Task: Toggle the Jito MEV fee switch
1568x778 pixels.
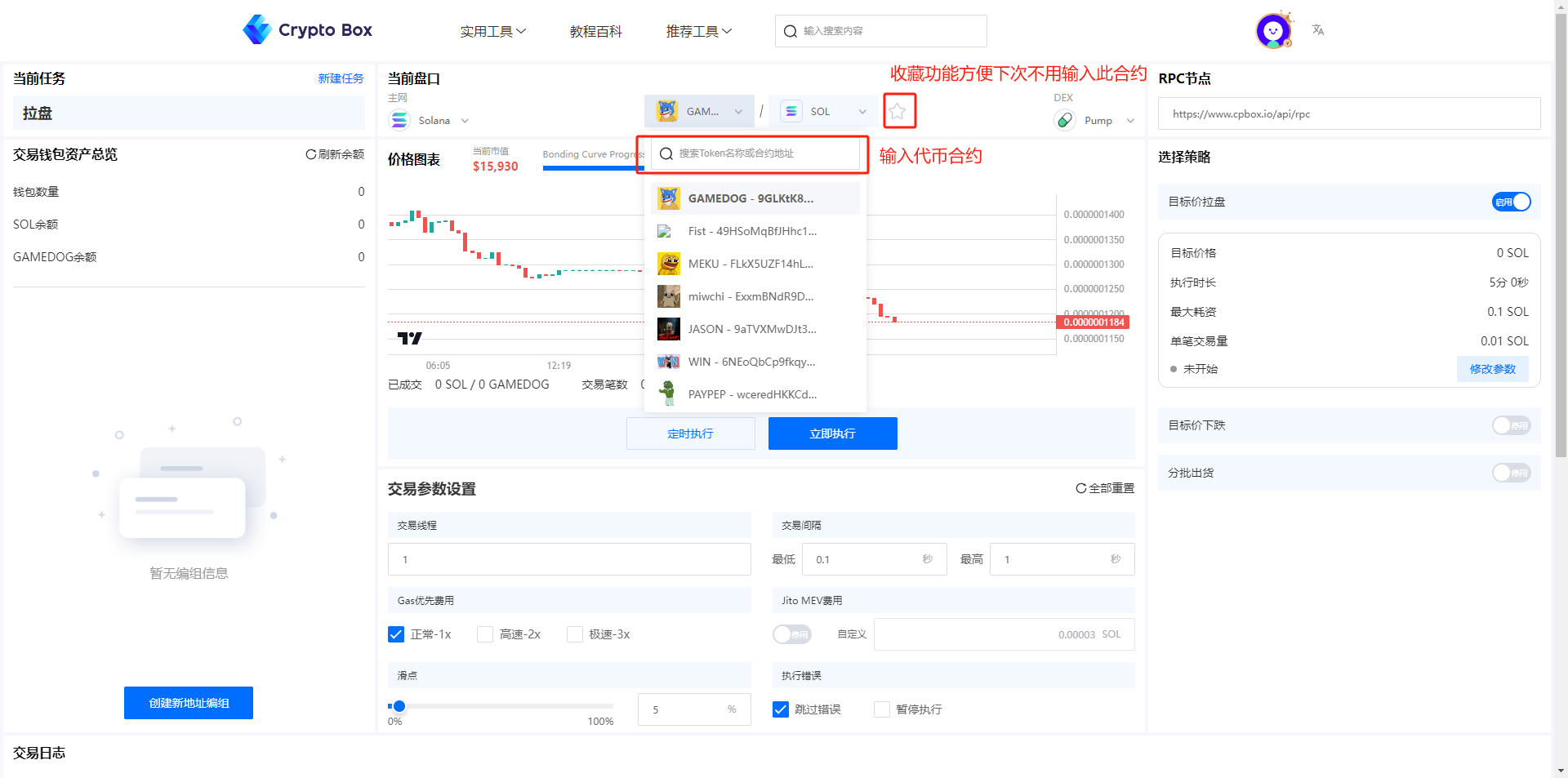Action: 791,634
